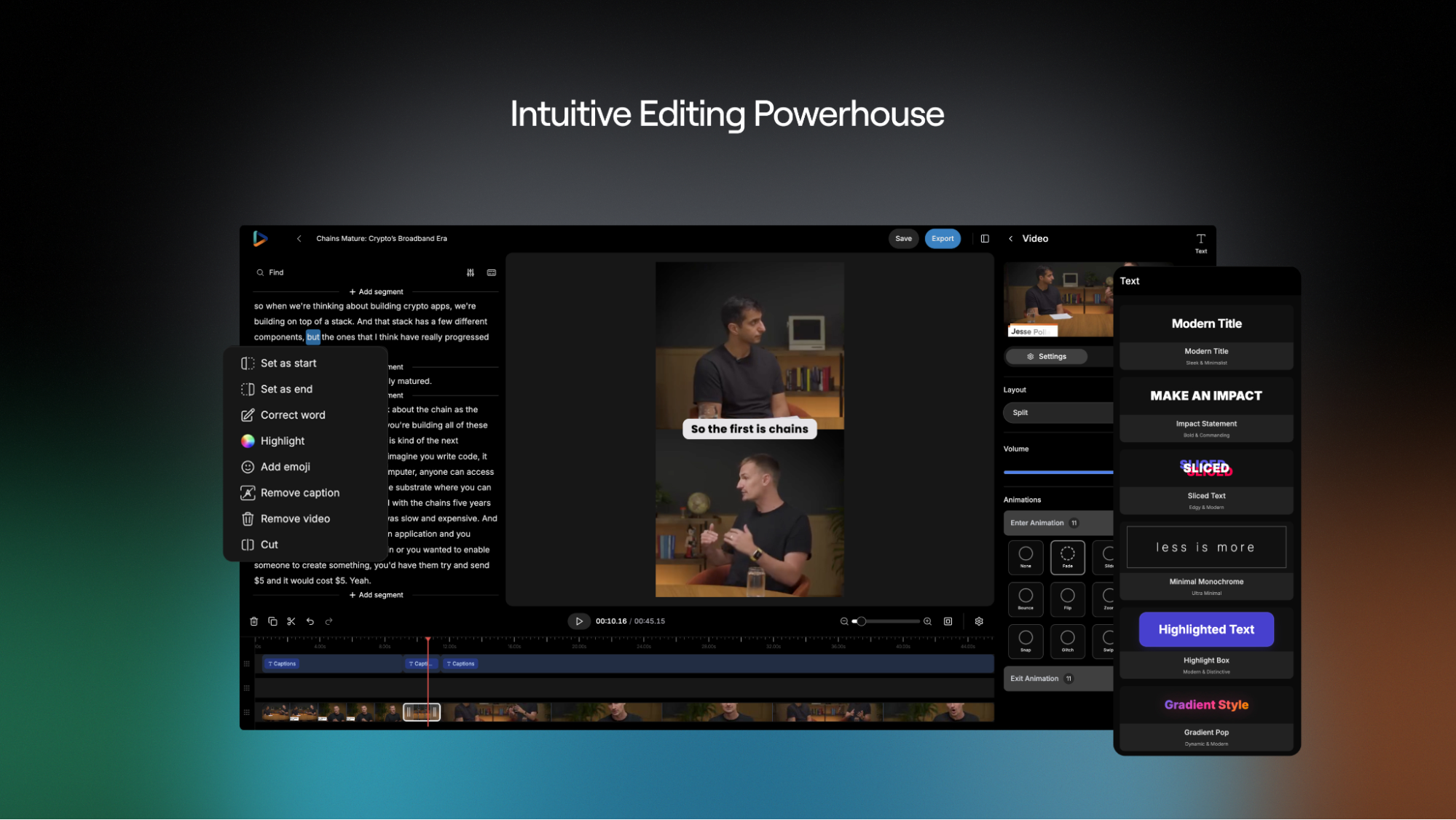Select the Fade enter animation
This screenshot has width=1456, height=820.
click(x=1068, y=557)
